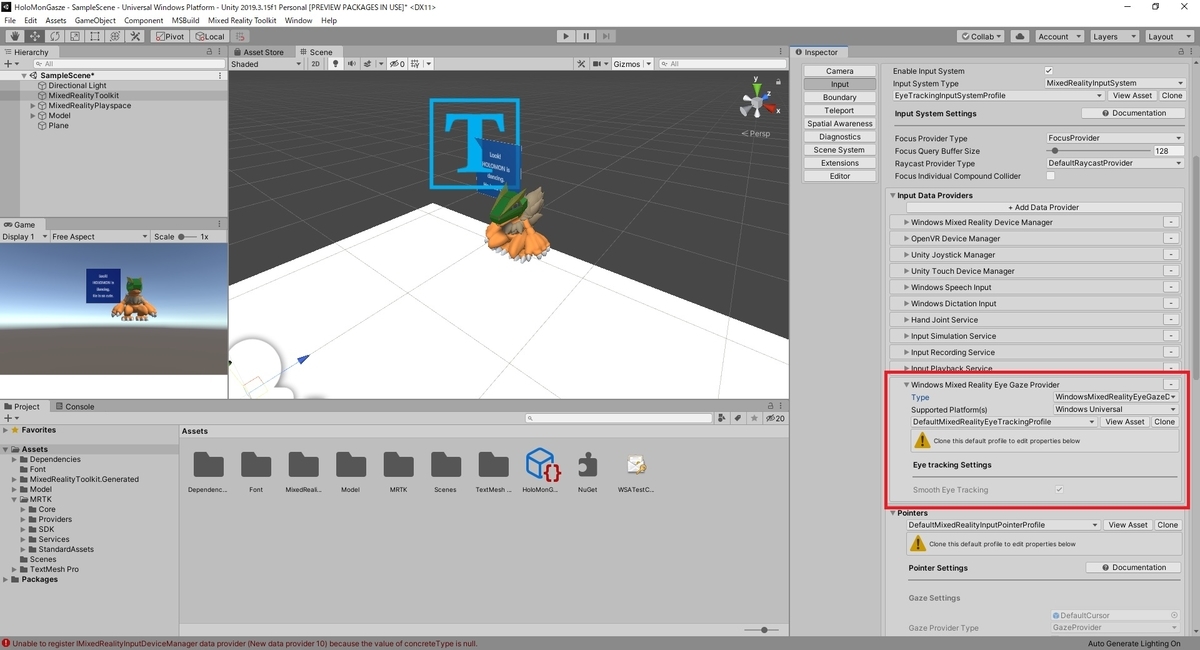Click the Pause button
Viewport: 1200px width, 650px height.
(x=586, y=36)
